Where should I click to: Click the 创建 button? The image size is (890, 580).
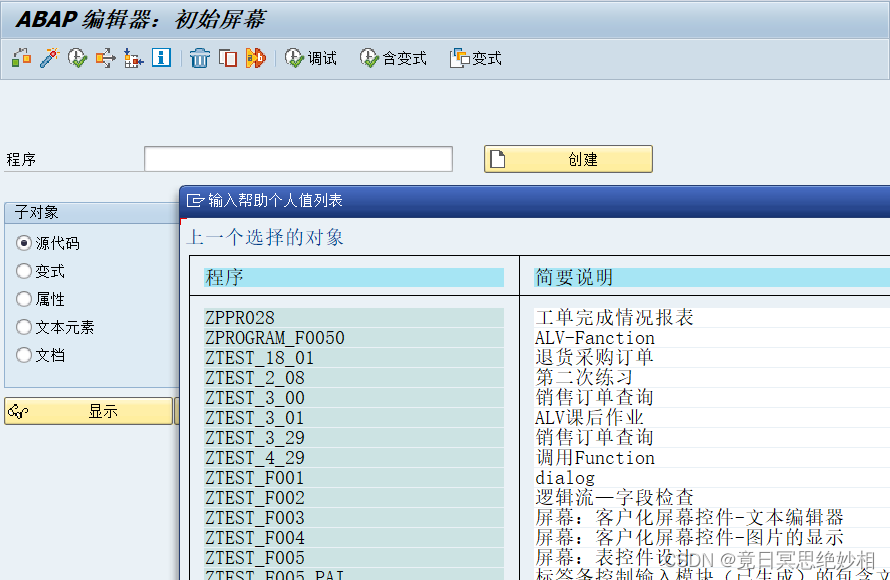(567, 158)
